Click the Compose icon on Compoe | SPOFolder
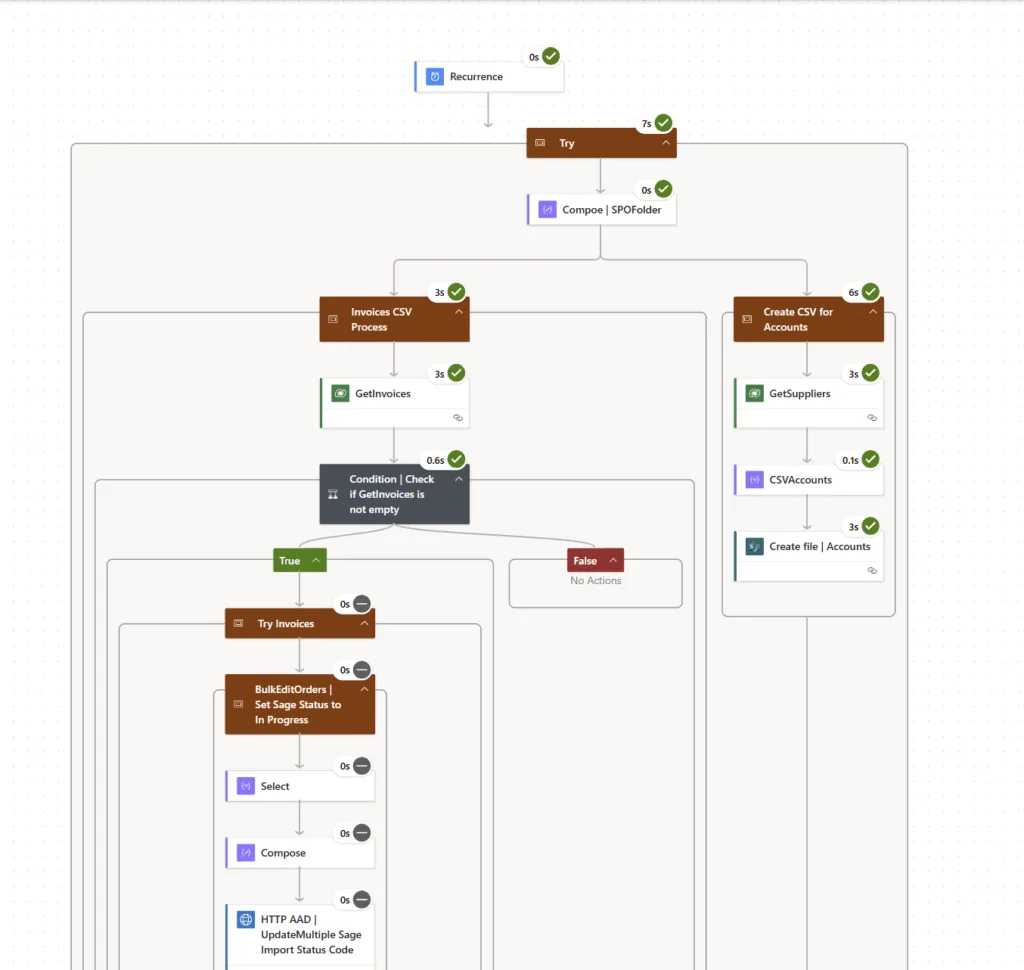Screen dimensions: 1024x970 click(x=547, y=209)
